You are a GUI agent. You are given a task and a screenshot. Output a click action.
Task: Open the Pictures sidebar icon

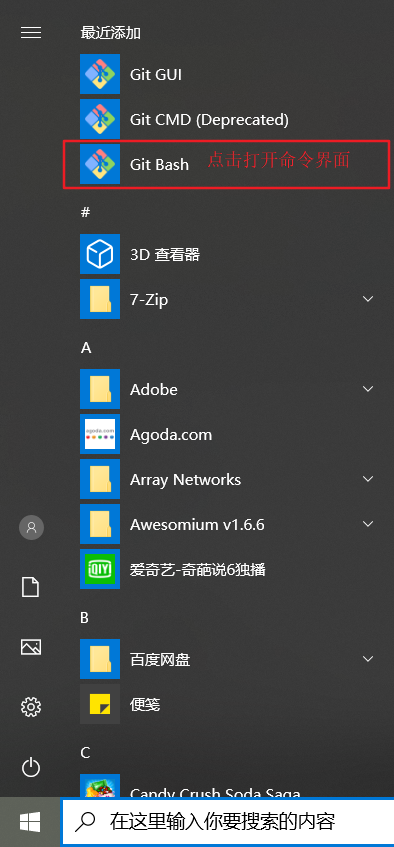click(x=31, y=647)
